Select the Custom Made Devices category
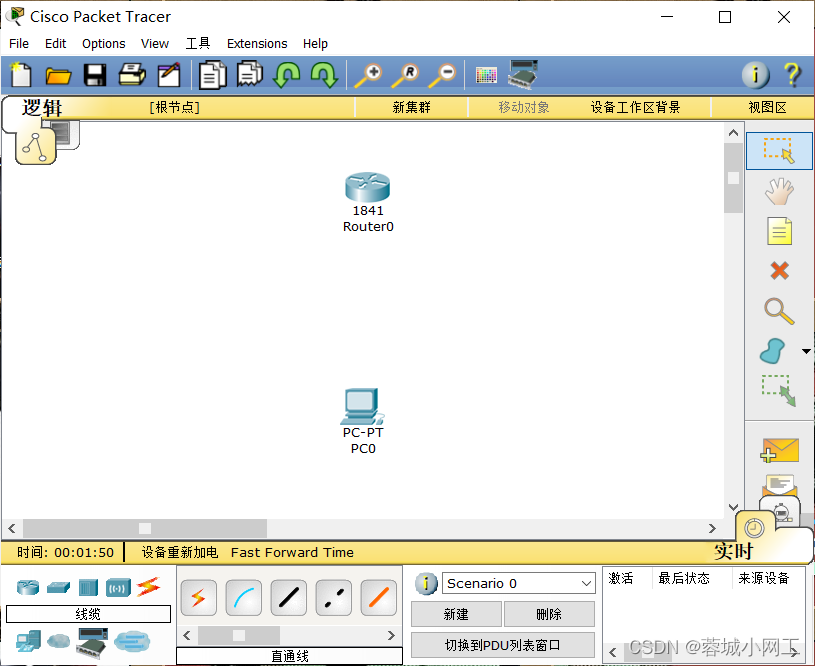The image size is (815, 666). point(92,643)
